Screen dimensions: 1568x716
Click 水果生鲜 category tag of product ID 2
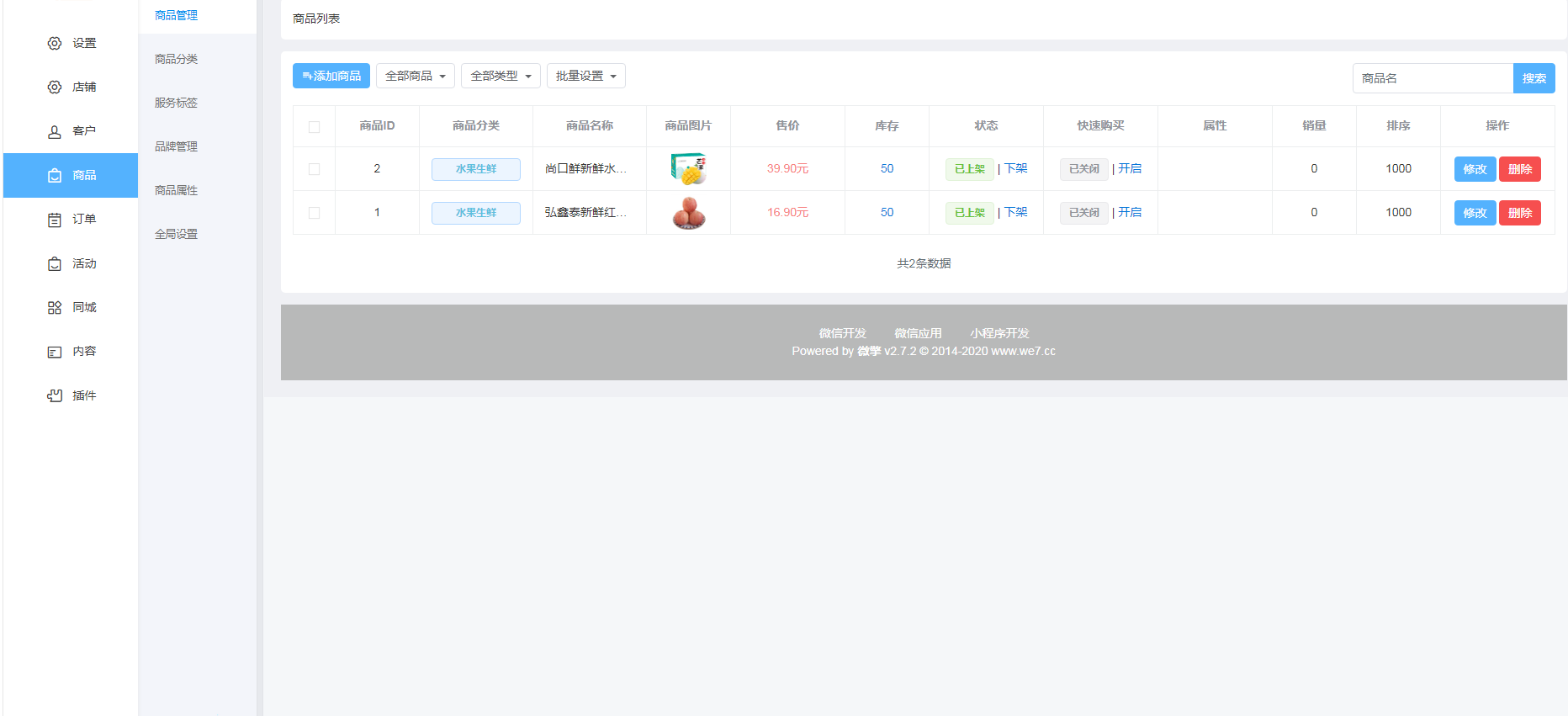(476, 169)
